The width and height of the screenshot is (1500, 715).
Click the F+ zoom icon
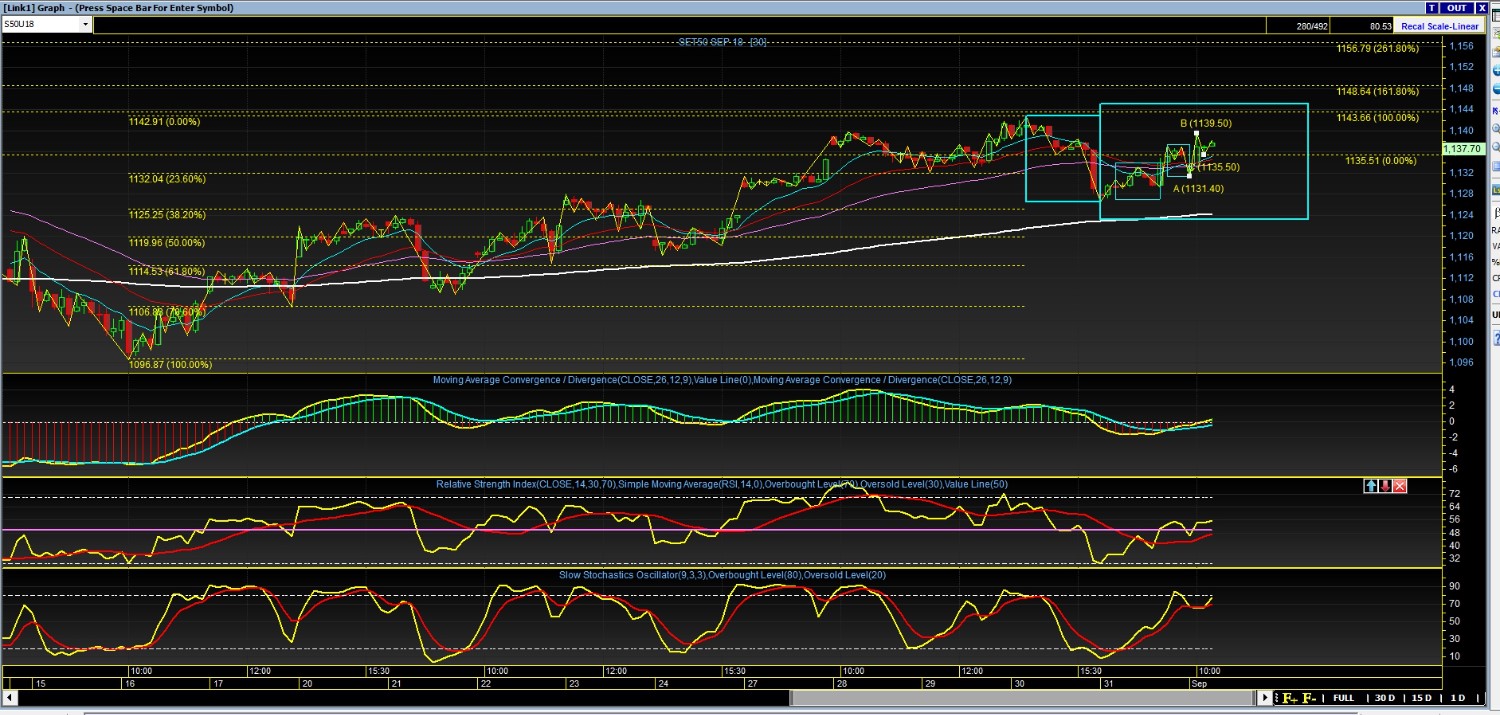(1290, 698)
